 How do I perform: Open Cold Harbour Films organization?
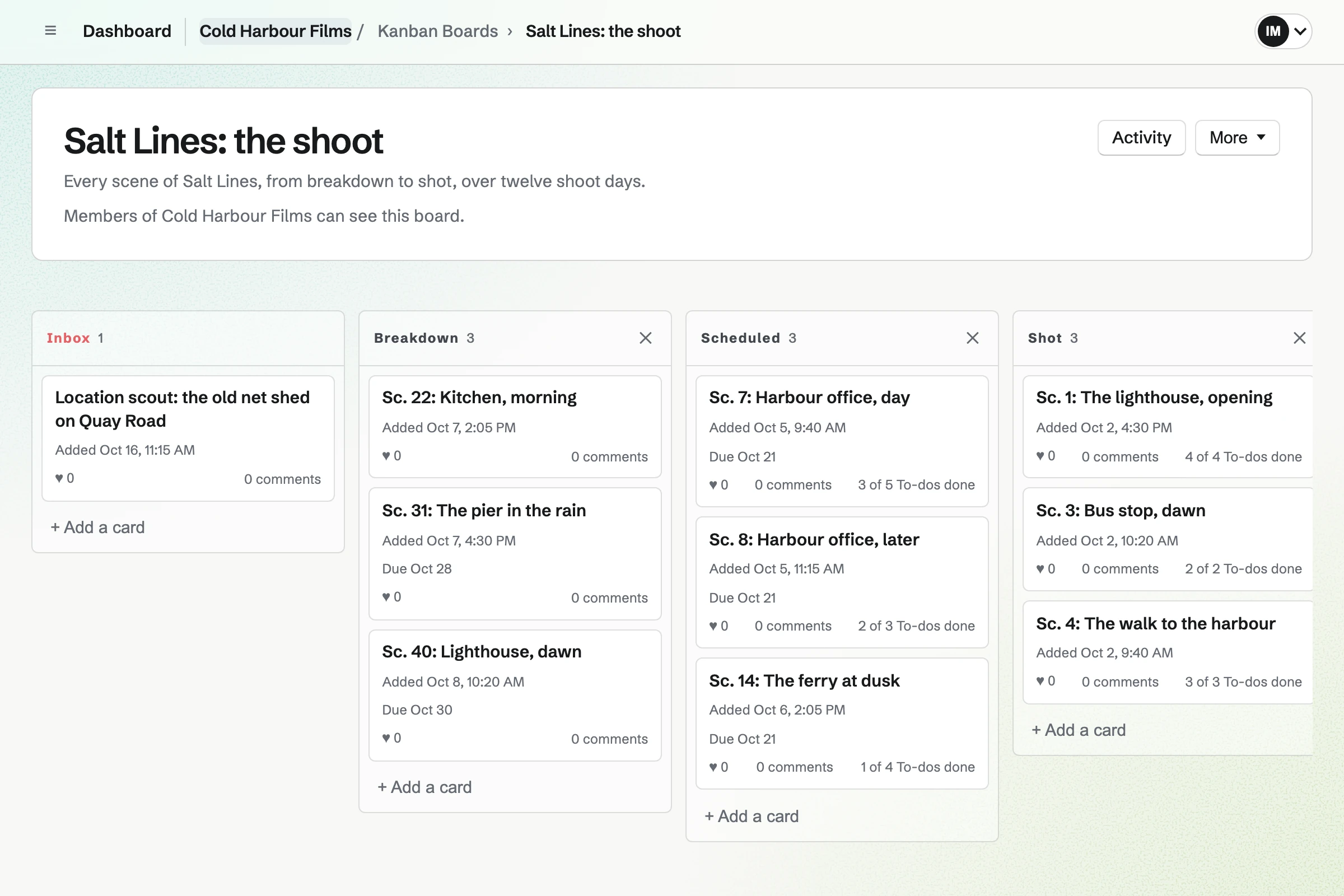pyautogui.click(x=276, y=31)
